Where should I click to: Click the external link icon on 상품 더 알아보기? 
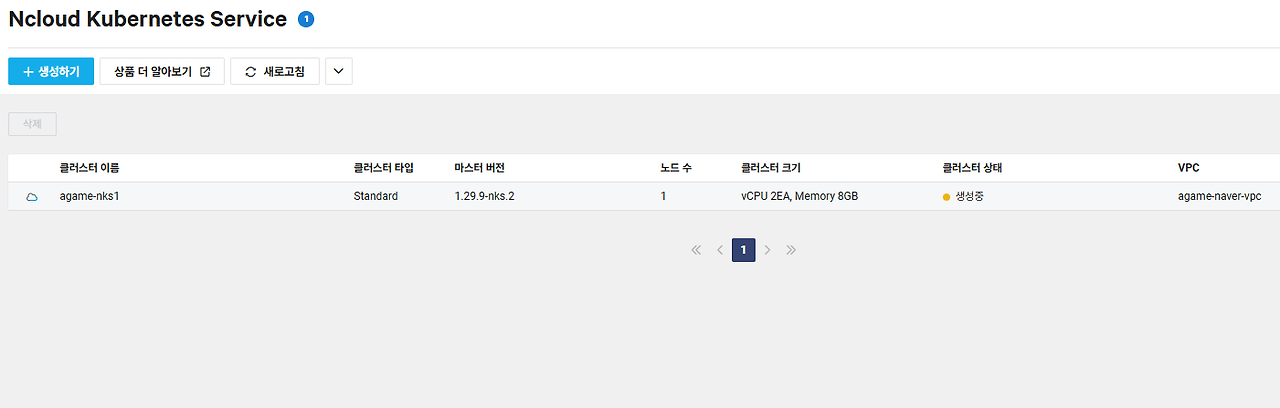[x=206, y=72]
